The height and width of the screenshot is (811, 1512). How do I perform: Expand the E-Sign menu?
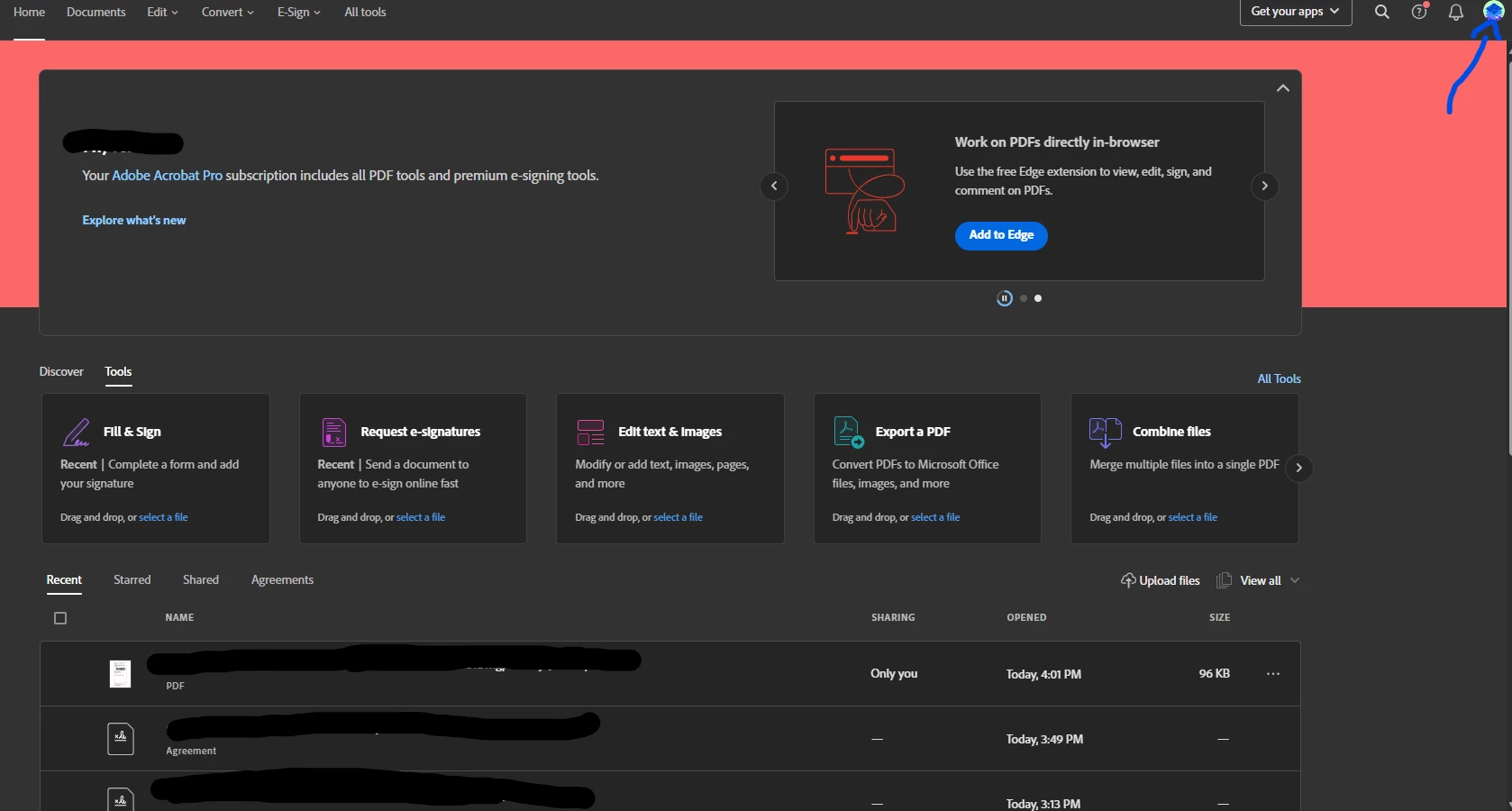point(299,13)
